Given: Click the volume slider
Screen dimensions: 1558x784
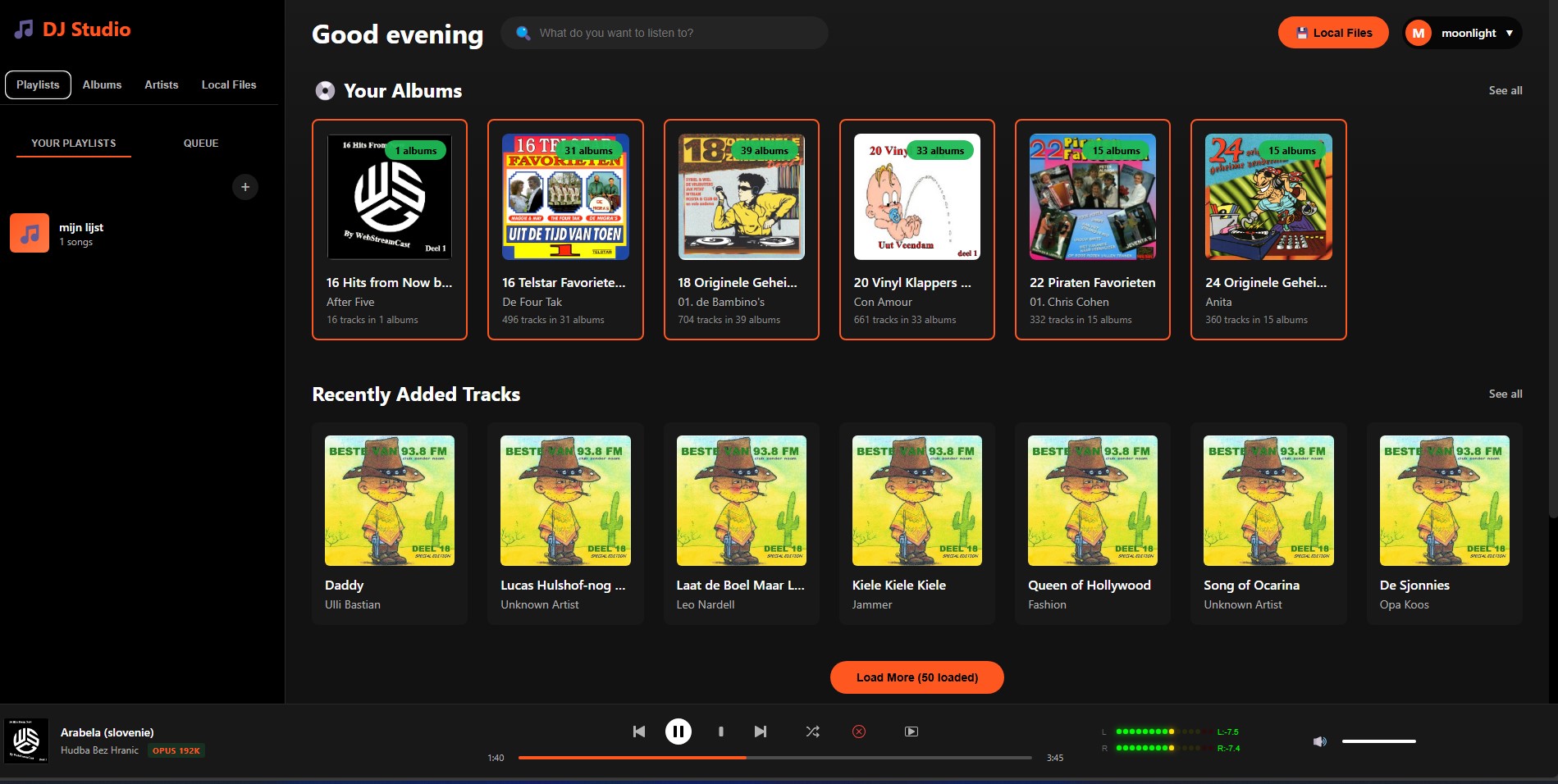Looking at the screenshot, I should click(x=1378, y=741).
